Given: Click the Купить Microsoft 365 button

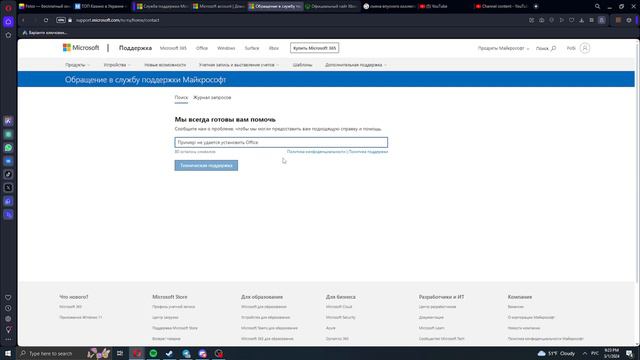Looking at the screenshot, I should (x=314, y=48).
